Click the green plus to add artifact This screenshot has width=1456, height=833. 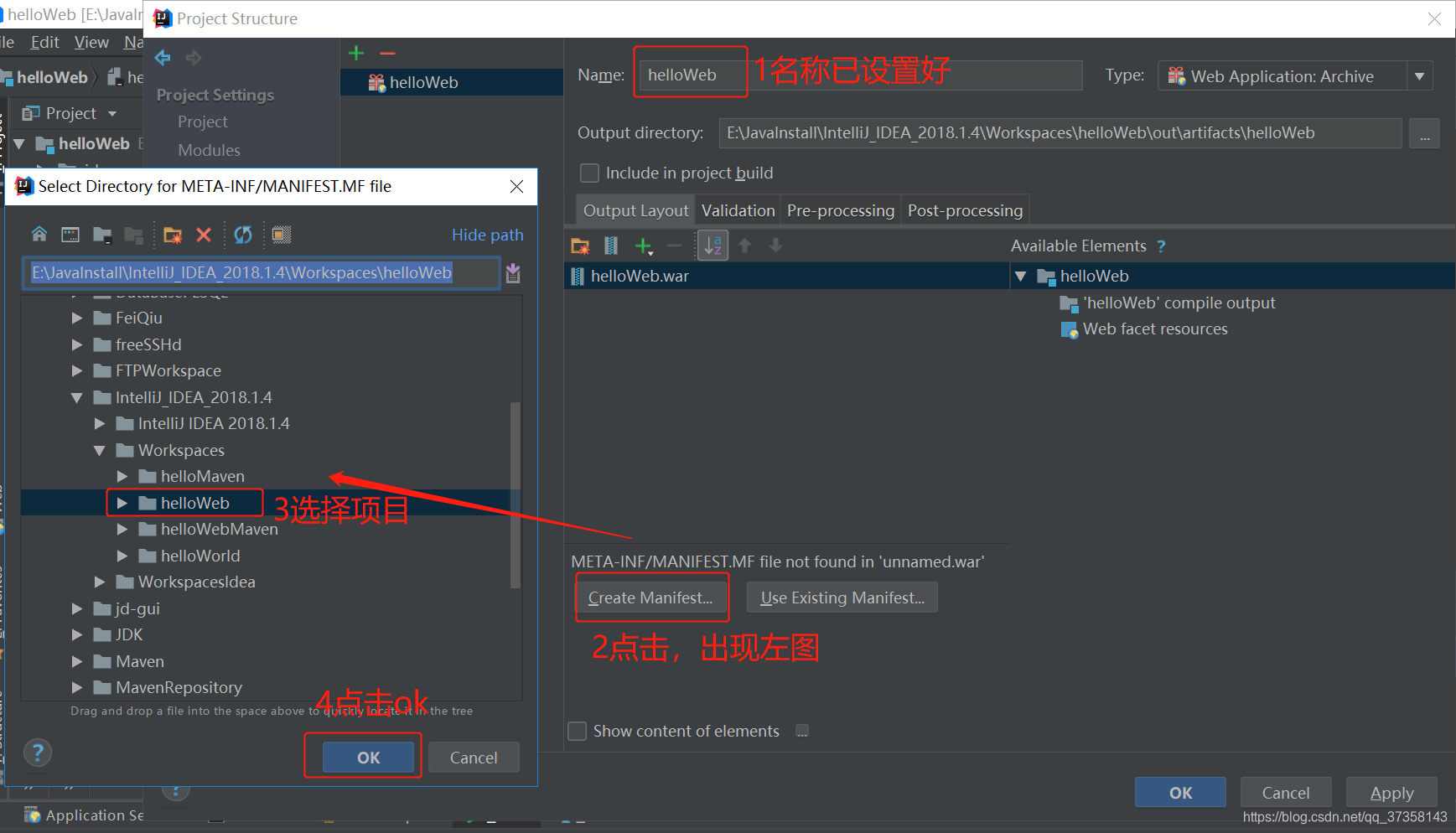coord(356,54)
